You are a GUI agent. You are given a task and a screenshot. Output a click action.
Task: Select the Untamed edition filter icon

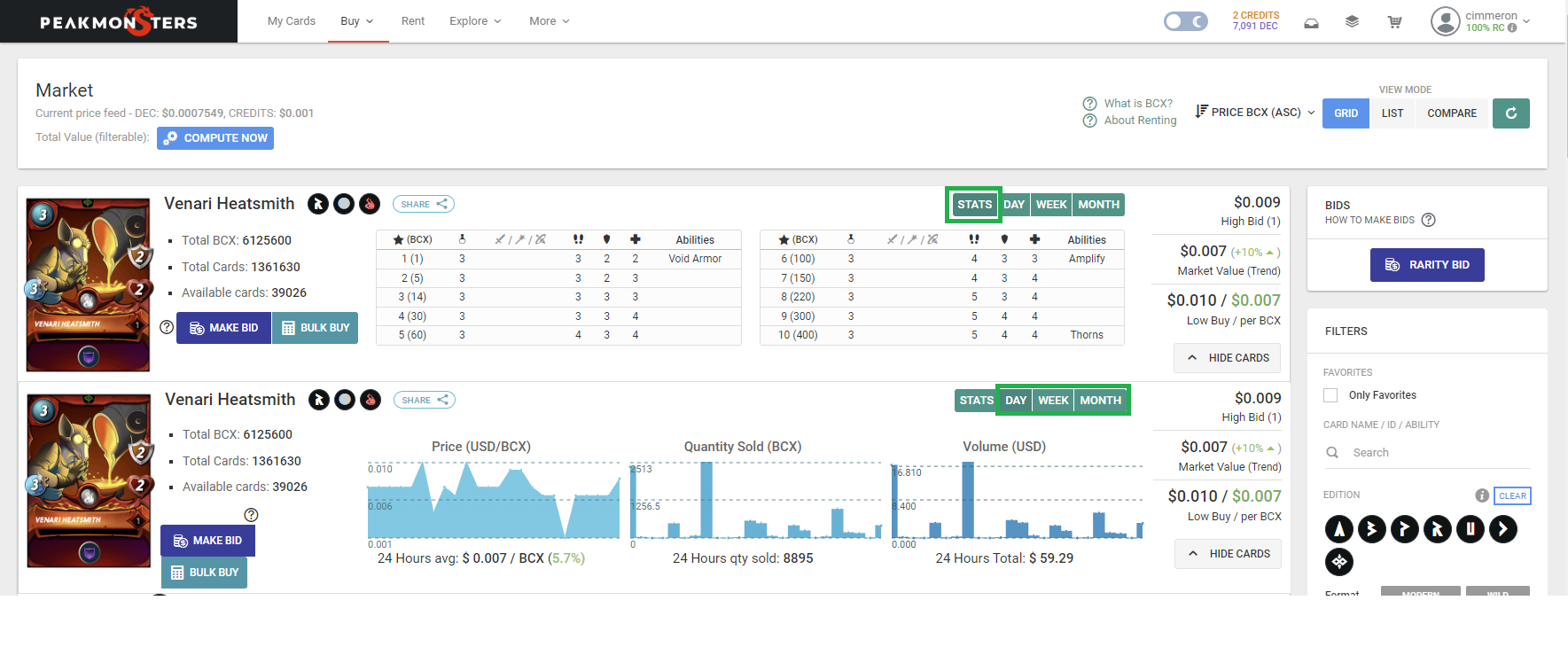click(x=1470, y=529)
